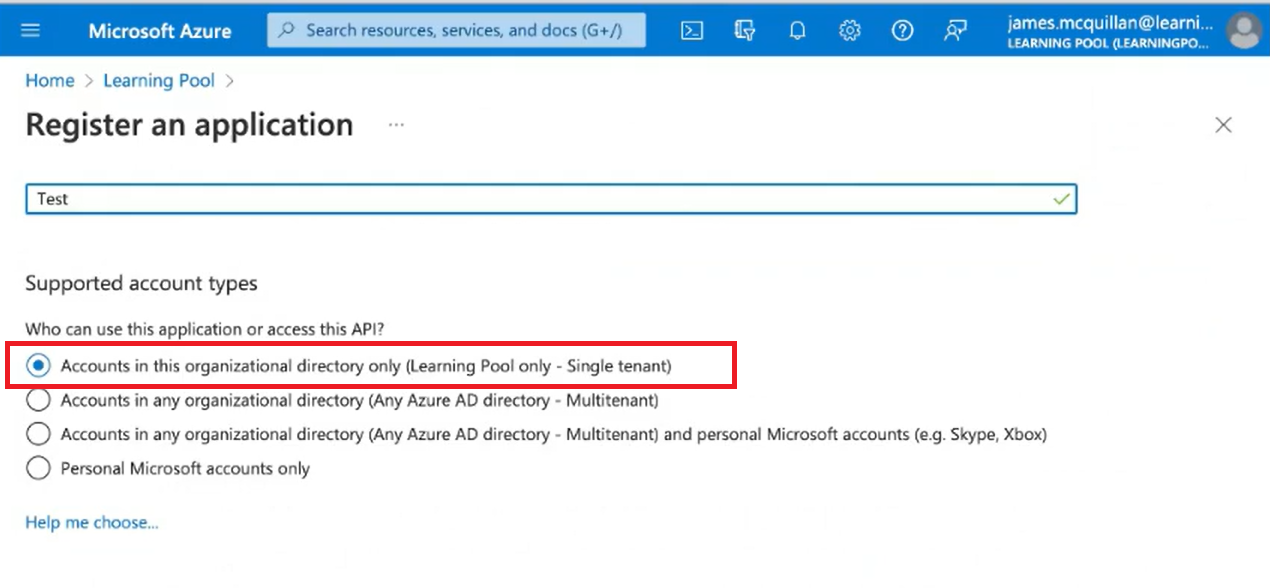Open portal settings gear icon
Image resolution: width=1270 pixels, height=588 pixels.
[850, 30]
